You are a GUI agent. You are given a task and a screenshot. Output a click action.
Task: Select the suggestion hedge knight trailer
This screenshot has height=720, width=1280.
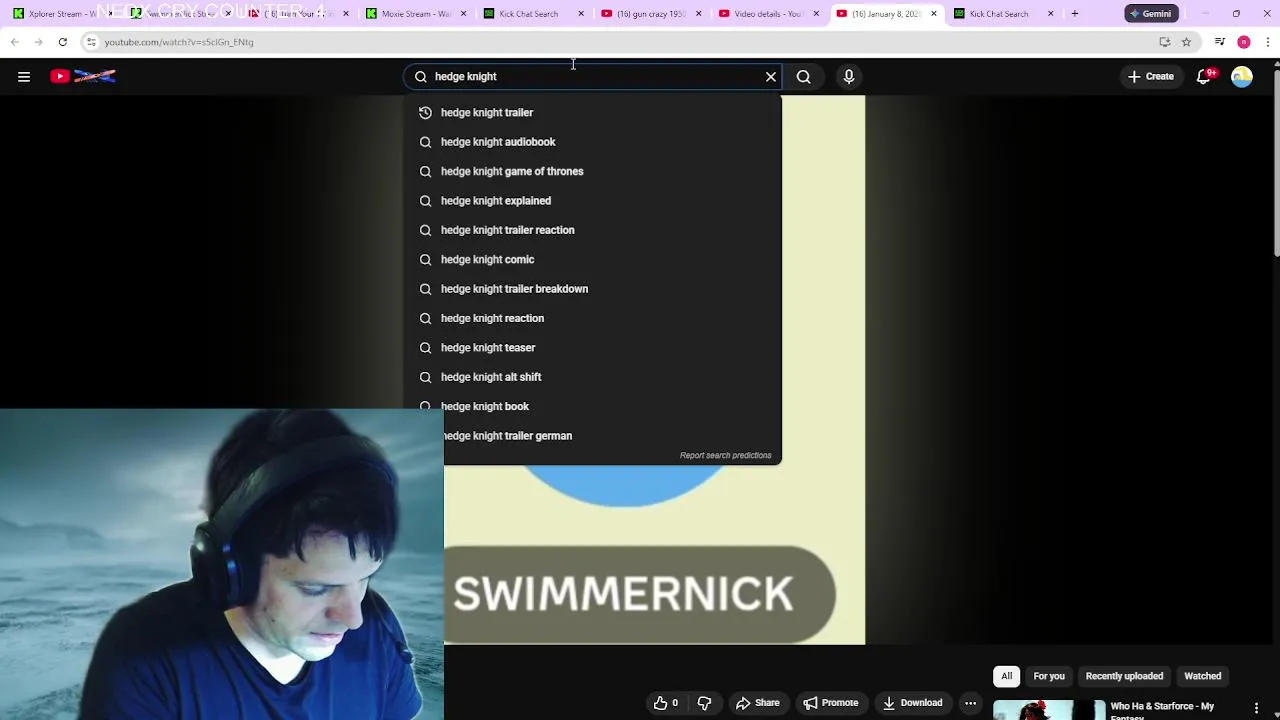(x=592, y=113)
